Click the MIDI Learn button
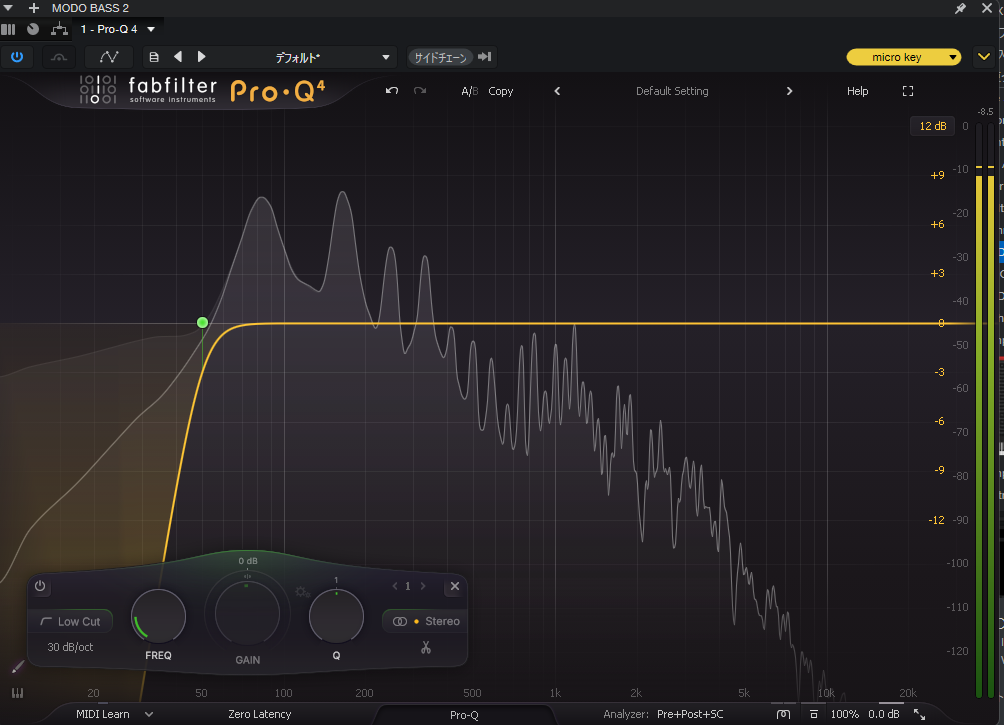 tap(102, 714)
